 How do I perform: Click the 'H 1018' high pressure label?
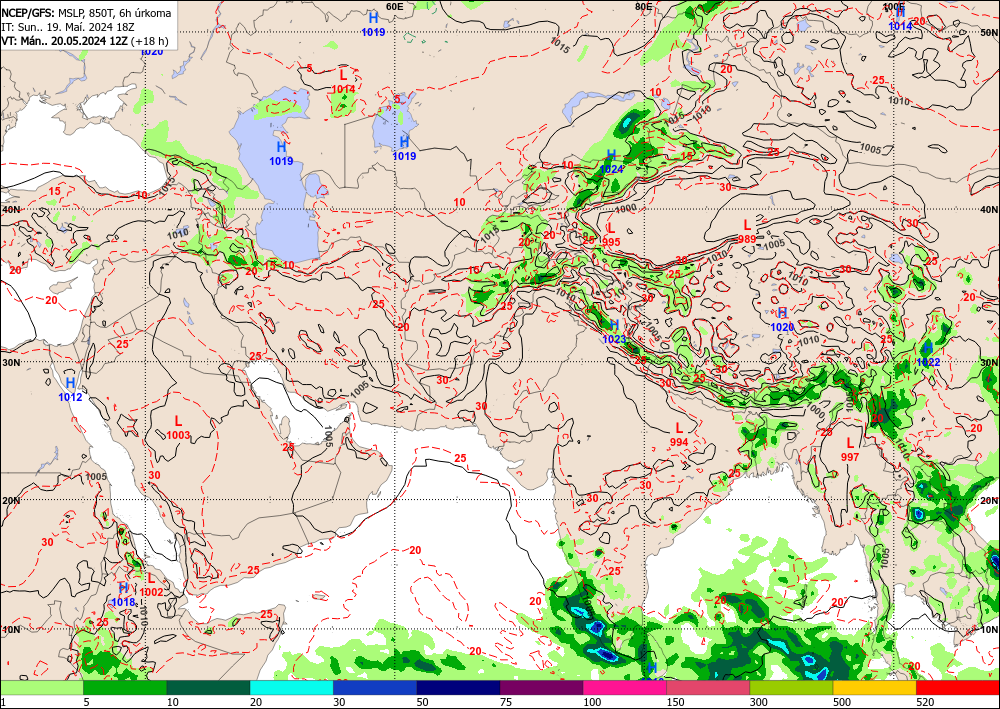[123, 594]
